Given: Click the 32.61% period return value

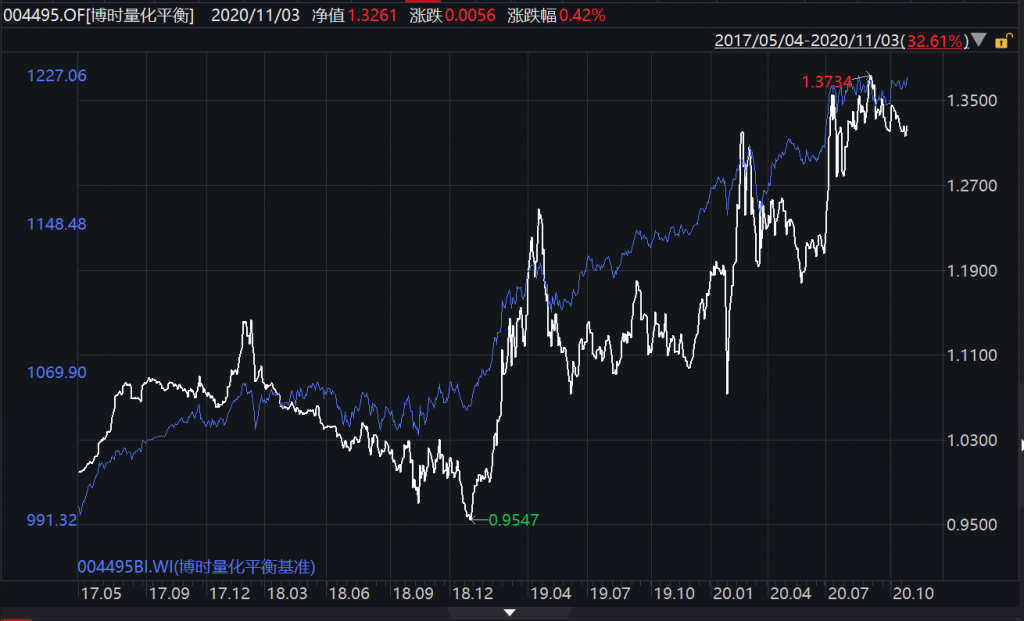Looking at the screenshot, I should click(x=935, y=41).
